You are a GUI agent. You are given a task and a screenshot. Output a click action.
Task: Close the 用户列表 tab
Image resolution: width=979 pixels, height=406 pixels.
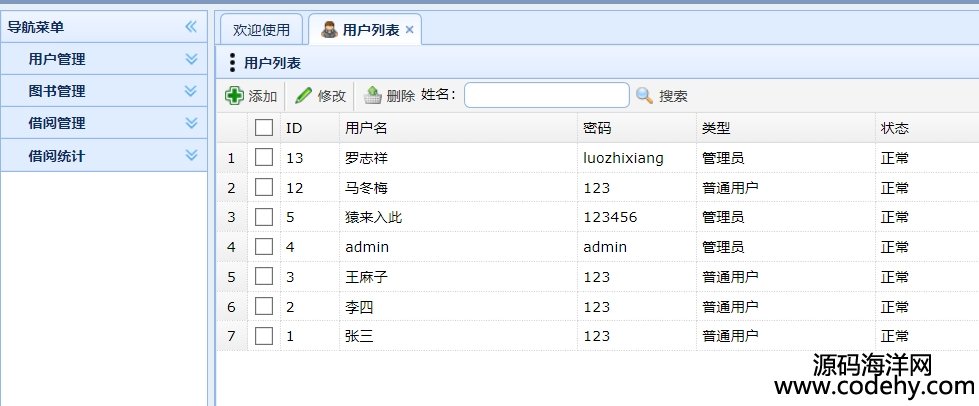click(409, 29)
